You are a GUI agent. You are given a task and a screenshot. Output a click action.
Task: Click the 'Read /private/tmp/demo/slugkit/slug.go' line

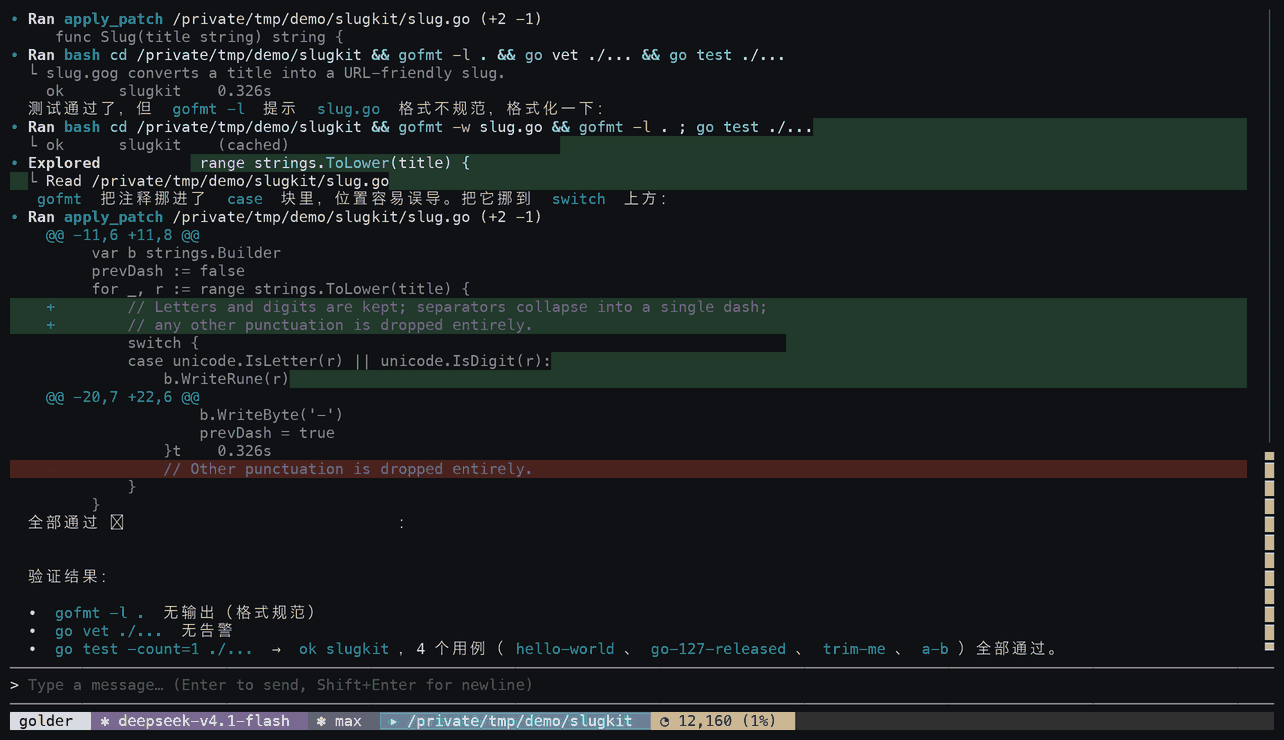click(x=217, y=181)
